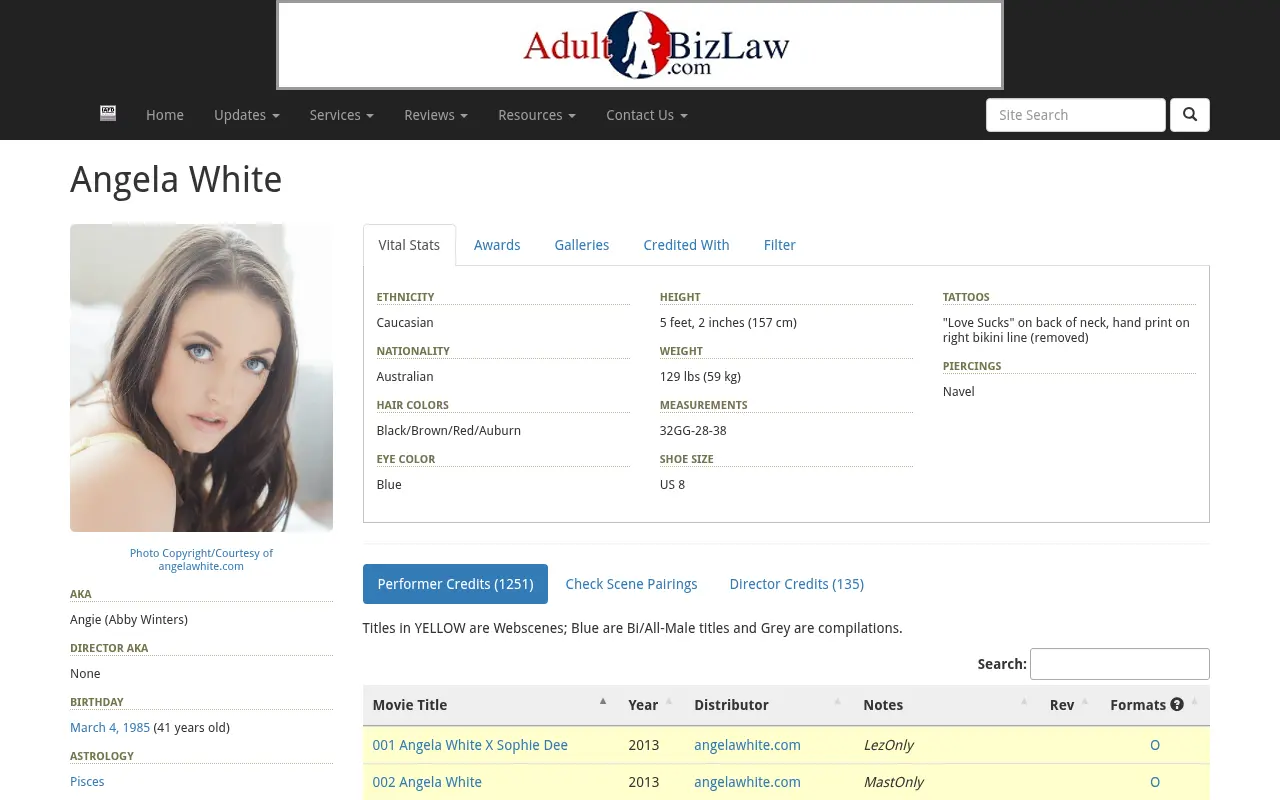Open the Reviews dropdown menu
The height and width of the screenshot is (800, 1280).
pos(436,115)
